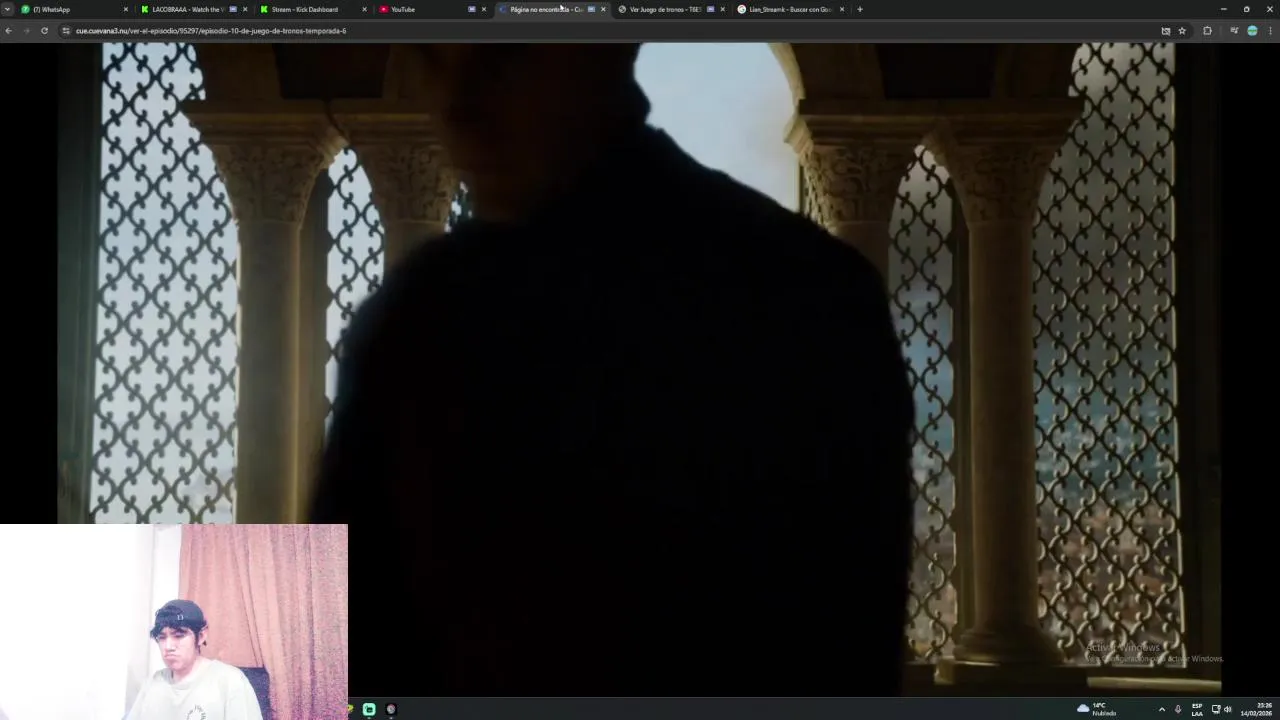1280x720 pixels.
Task: Switch to the WhatsApp tab
Action: [x=75, y=9]
